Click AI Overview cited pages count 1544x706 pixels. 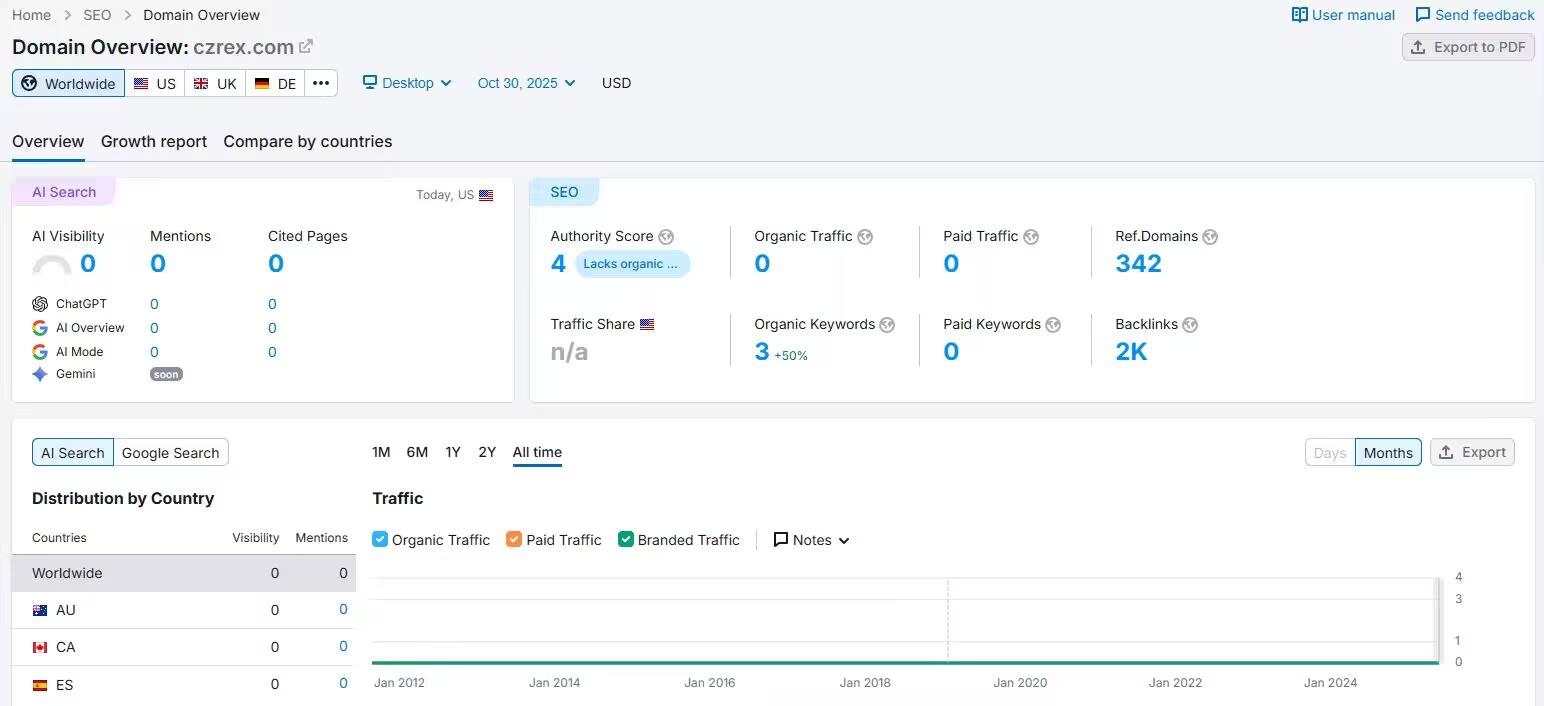pyautogui.click(x=272, y=328)
